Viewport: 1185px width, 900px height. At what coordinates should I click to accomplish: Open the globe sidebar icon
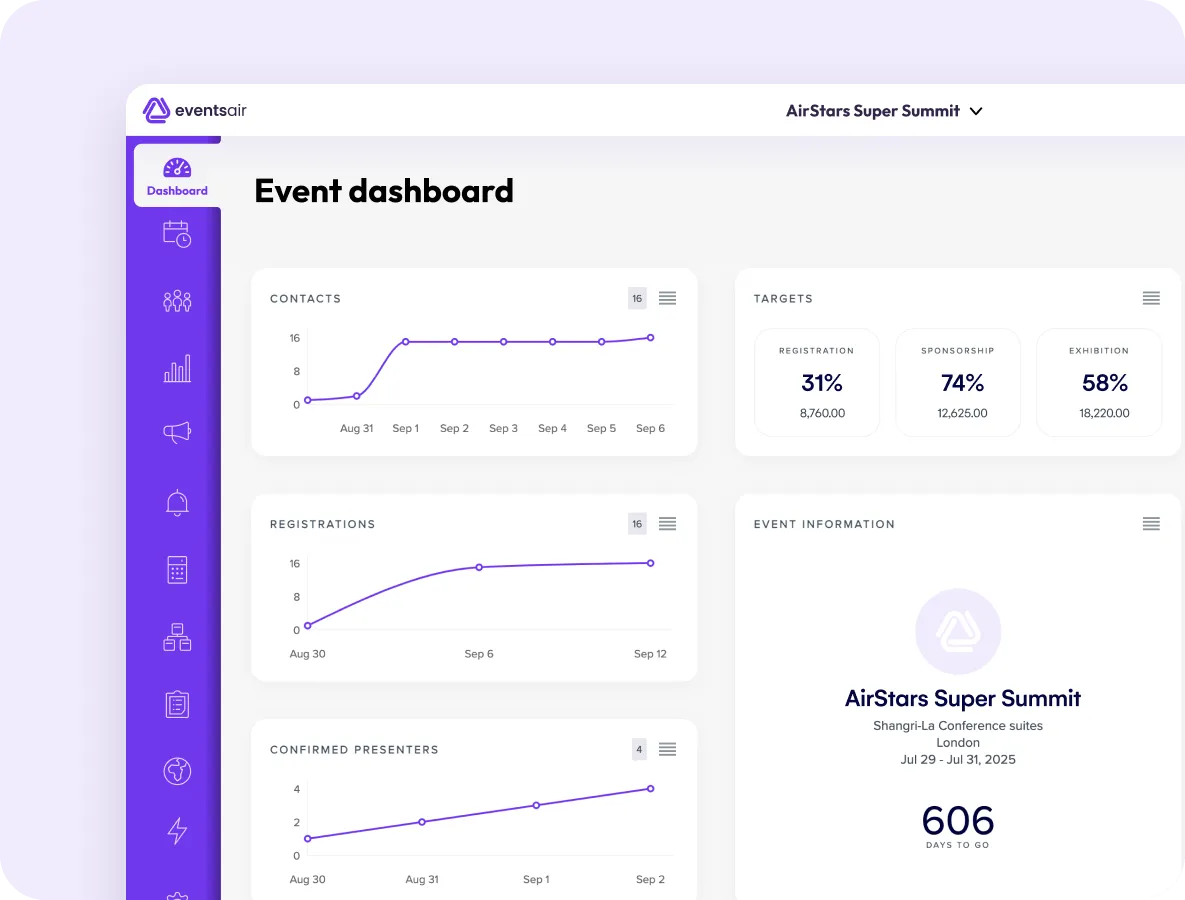tap(177, 771)
